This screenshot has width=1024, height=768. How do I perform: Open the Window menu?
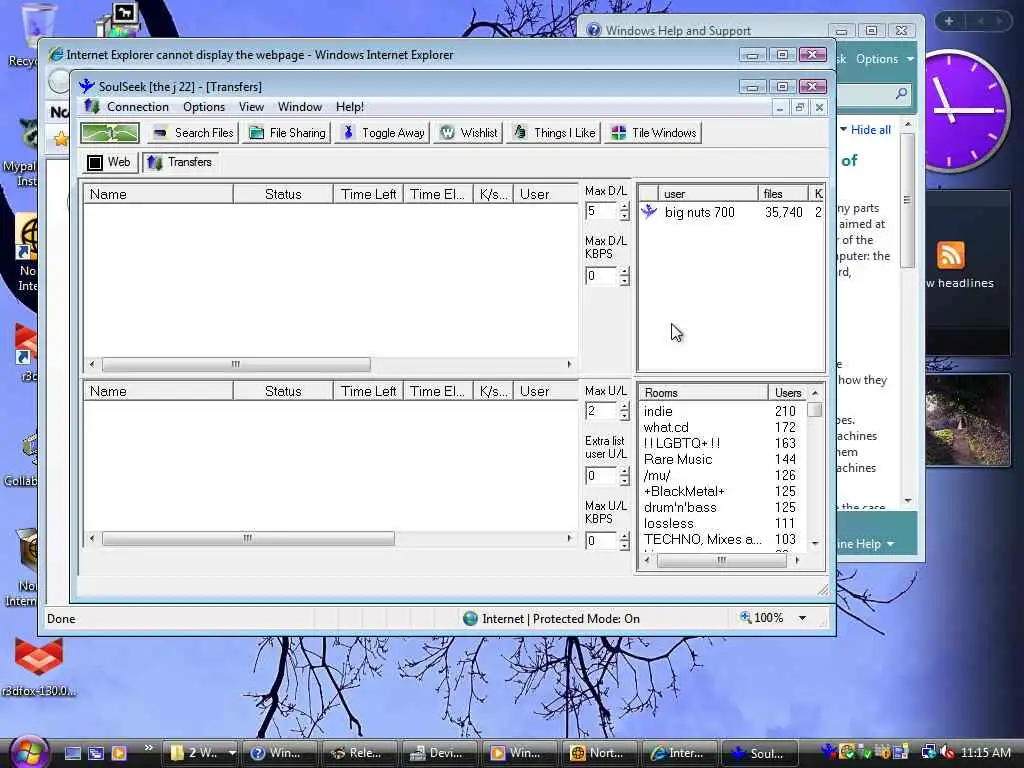click(x=300, y=106)
